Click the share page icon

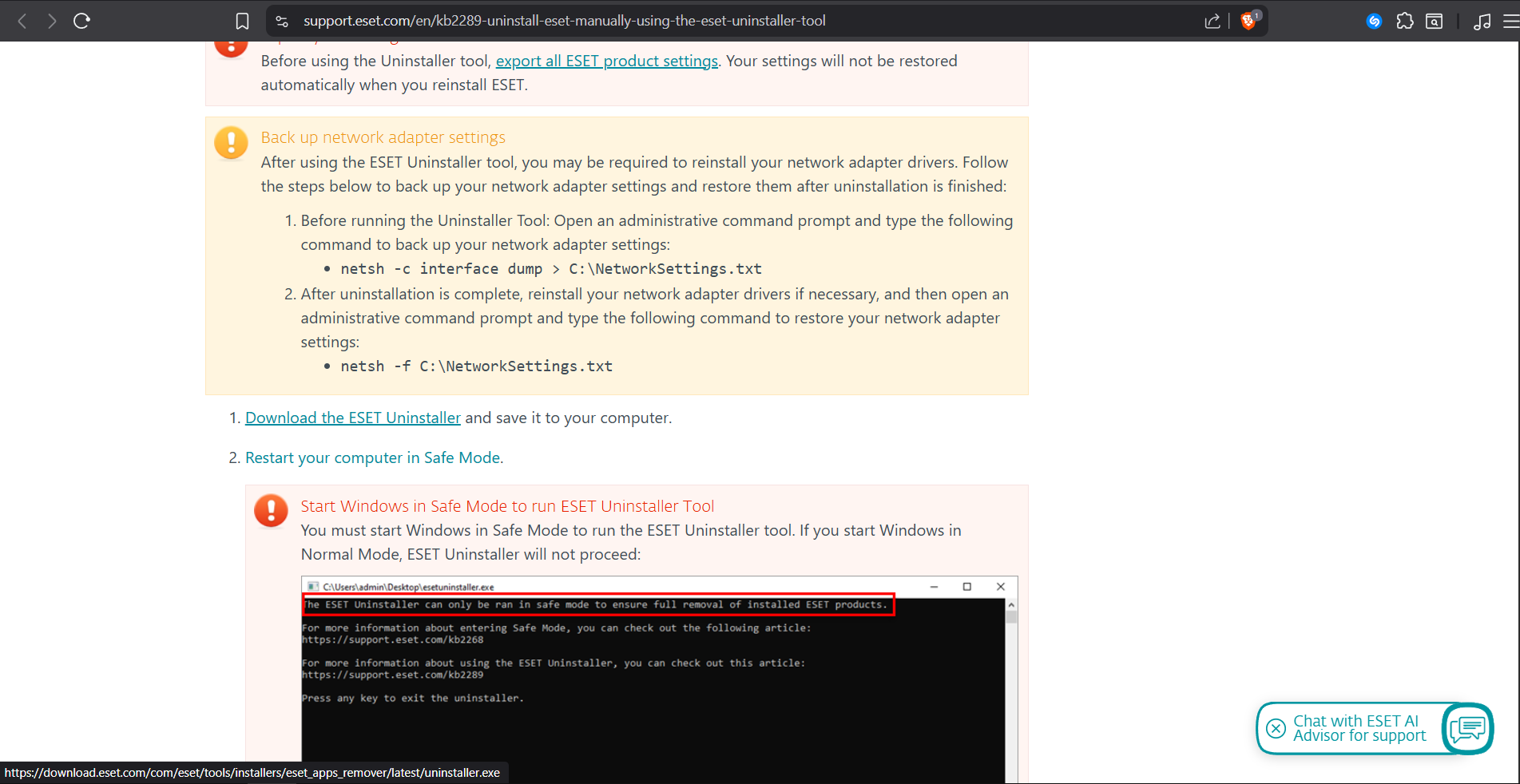[1212, 22]
